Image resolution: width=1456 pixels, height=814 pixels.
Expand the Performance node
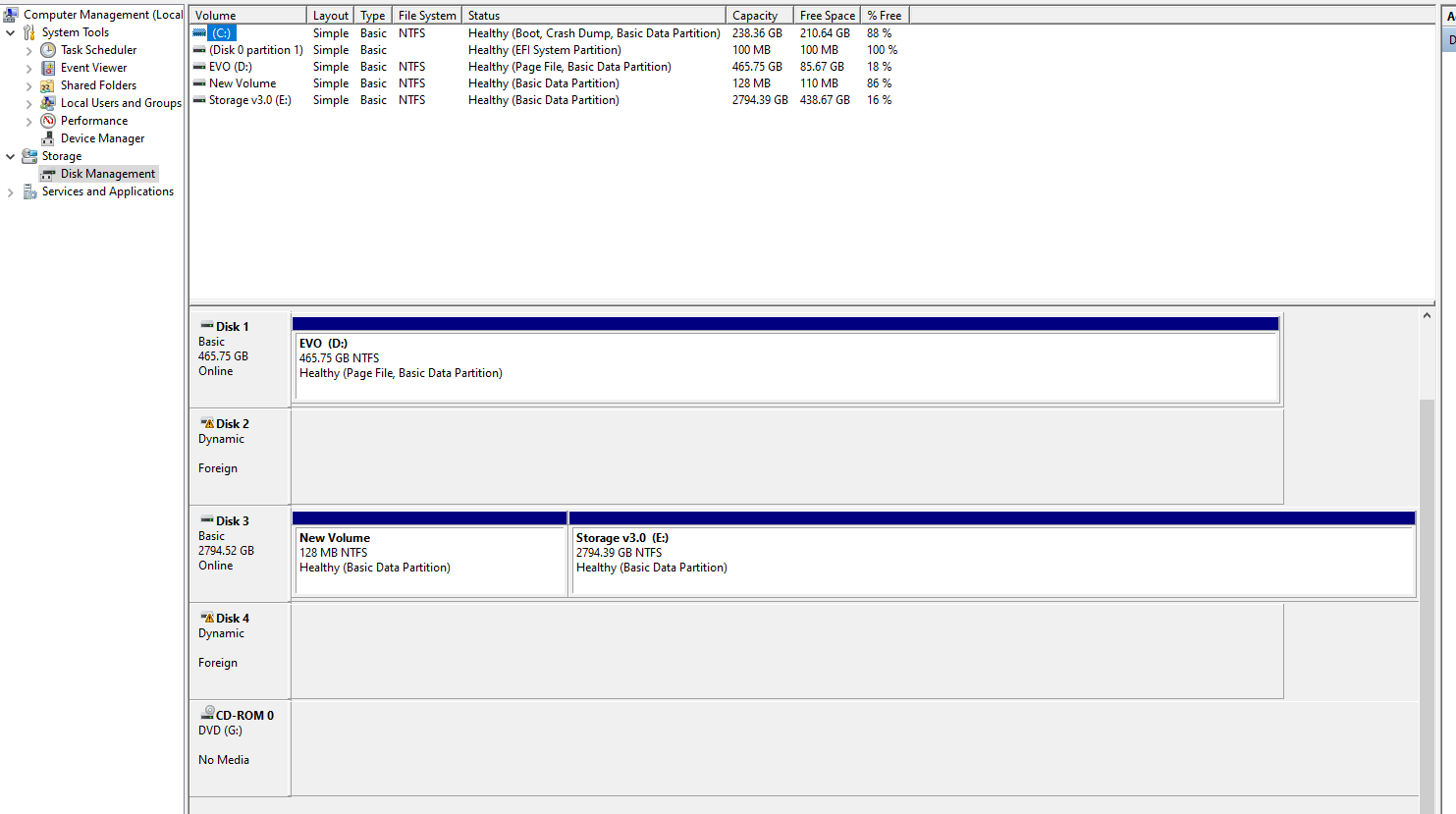coord(28,121)
